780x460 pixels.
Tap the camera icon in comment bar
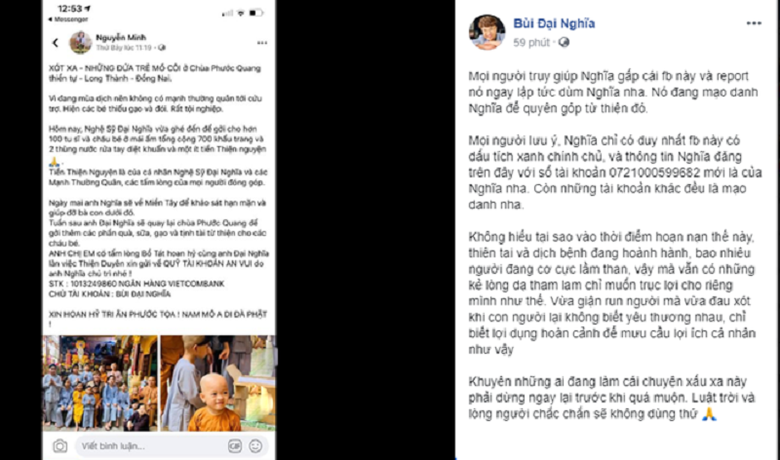tap(60, 446)
